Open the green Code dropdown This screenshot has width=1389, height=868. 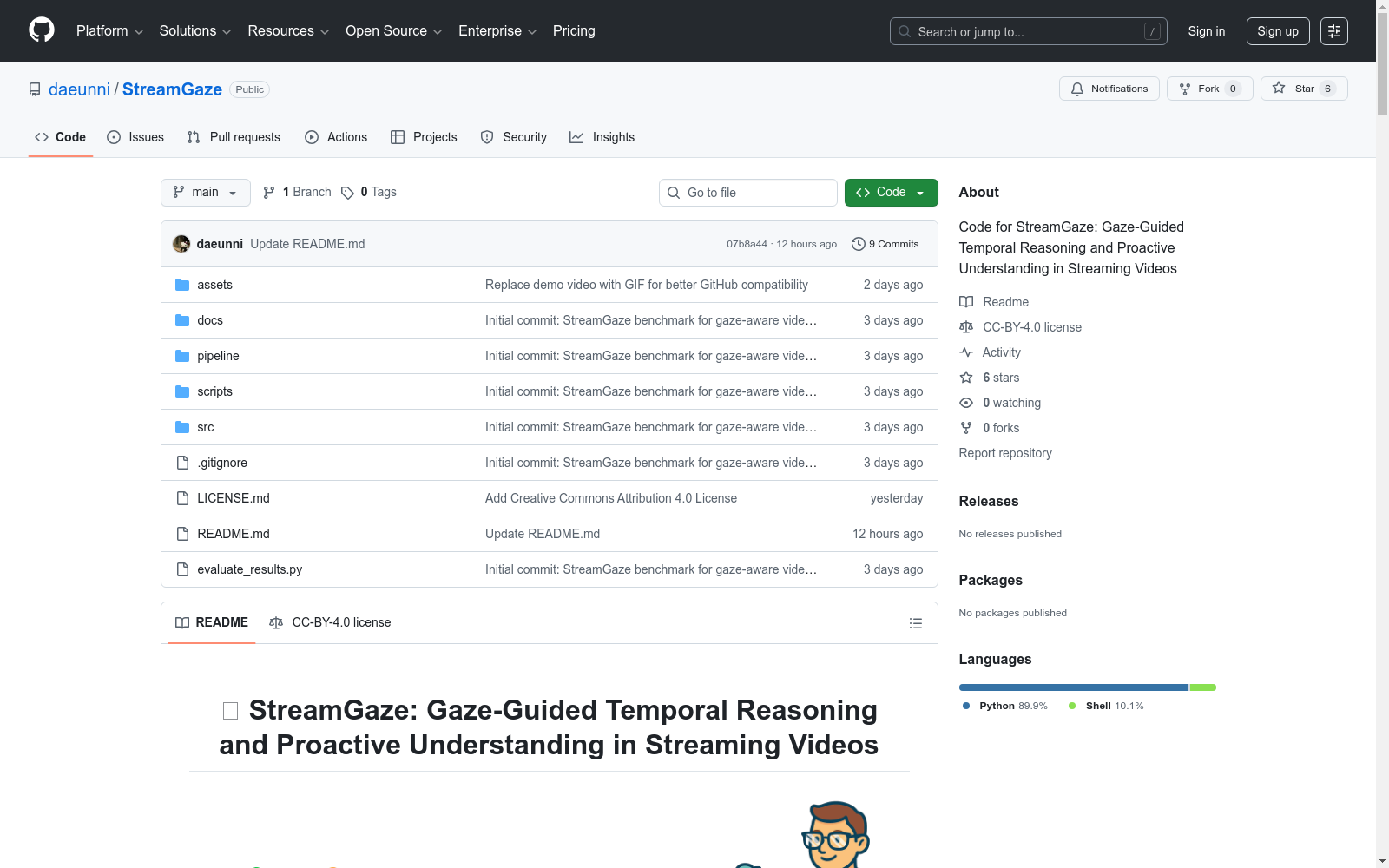[x=891, y=193]
